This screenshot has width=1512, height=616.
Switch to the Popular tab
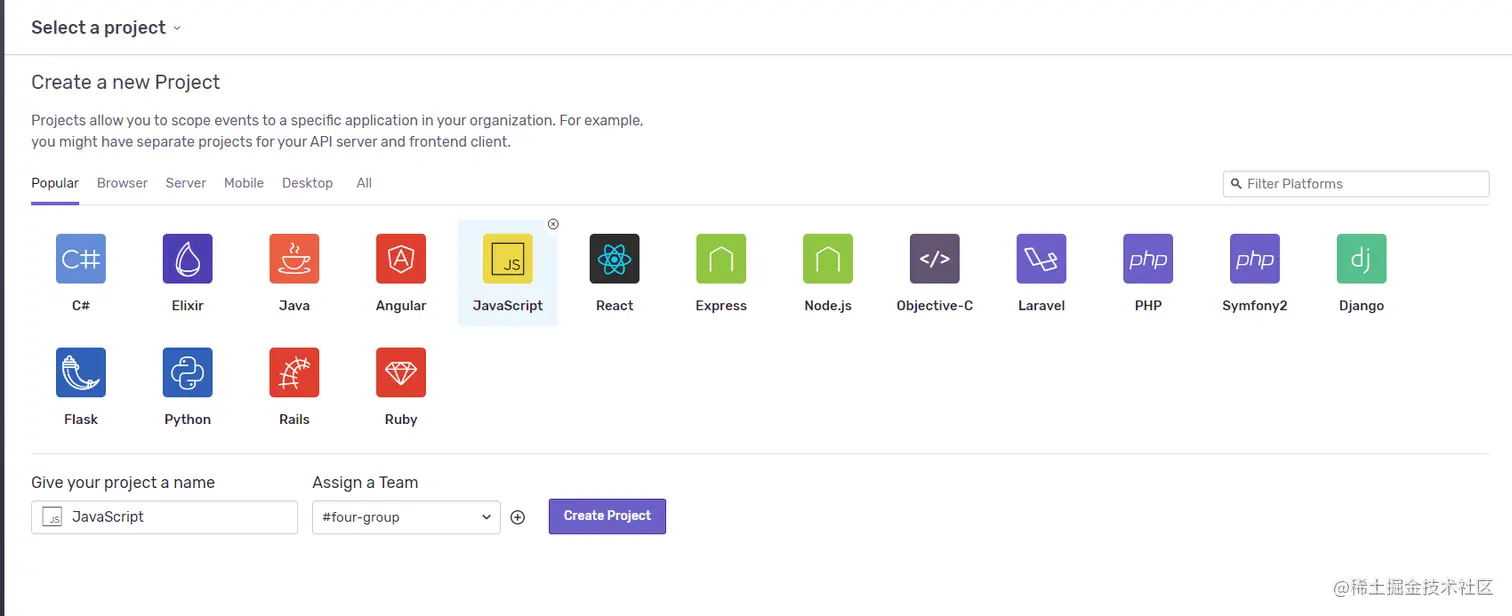point(55,183)
